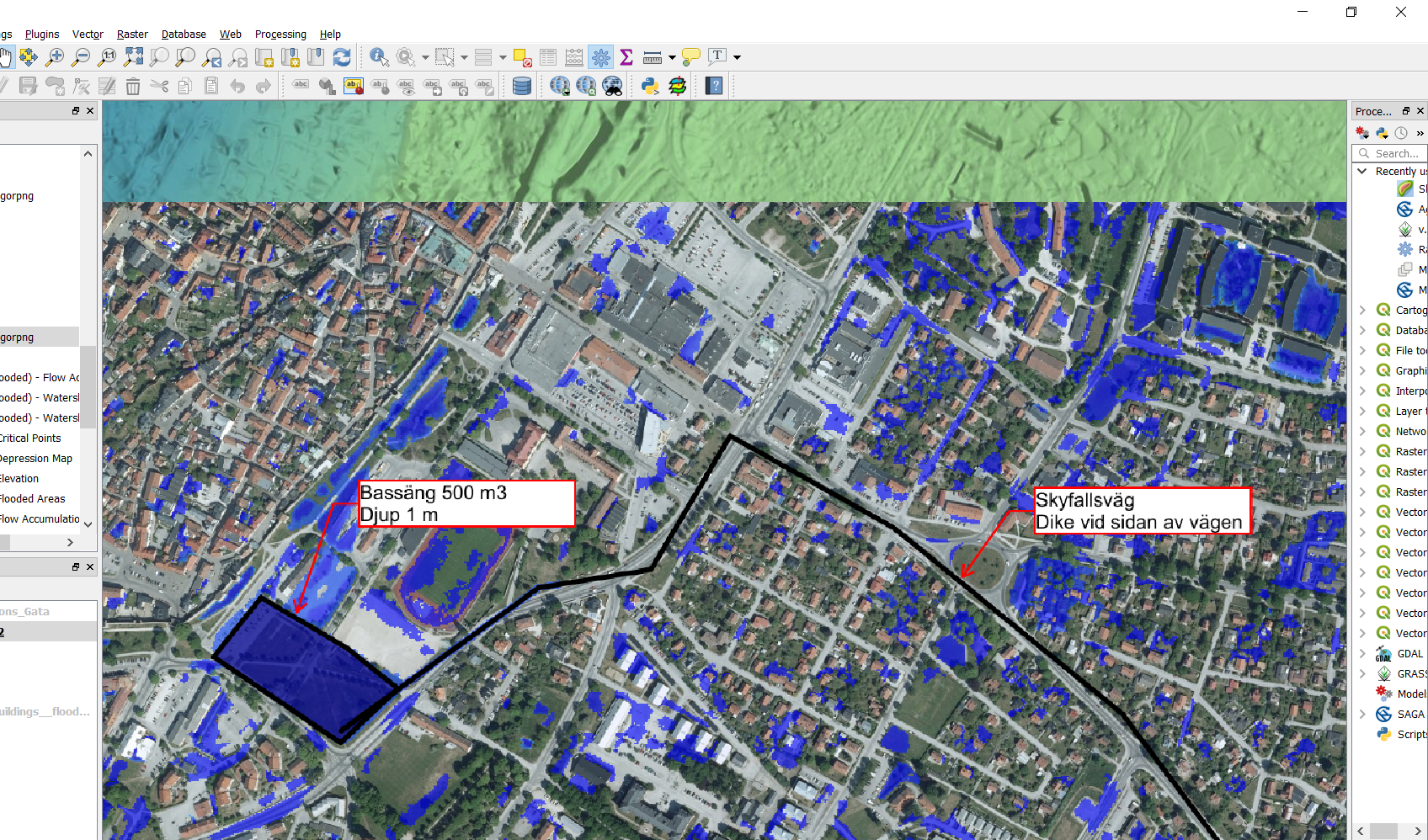This screenshot has width=1428, height=840.
Task: Toggle the Processing Toolbox gear button
Action: (x=600, y=57)
